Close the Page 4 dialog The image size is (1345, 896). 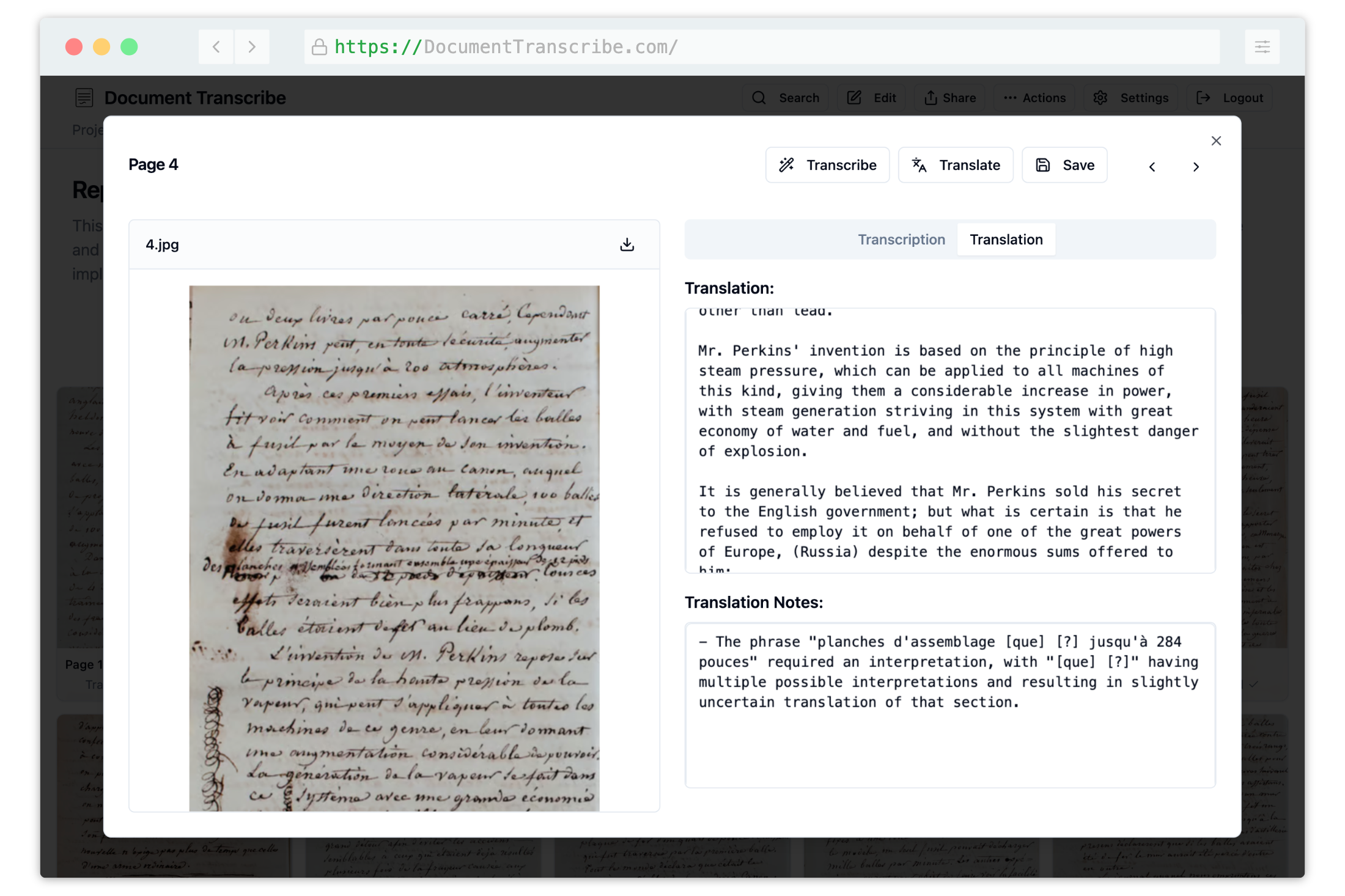pos(1216,141)
